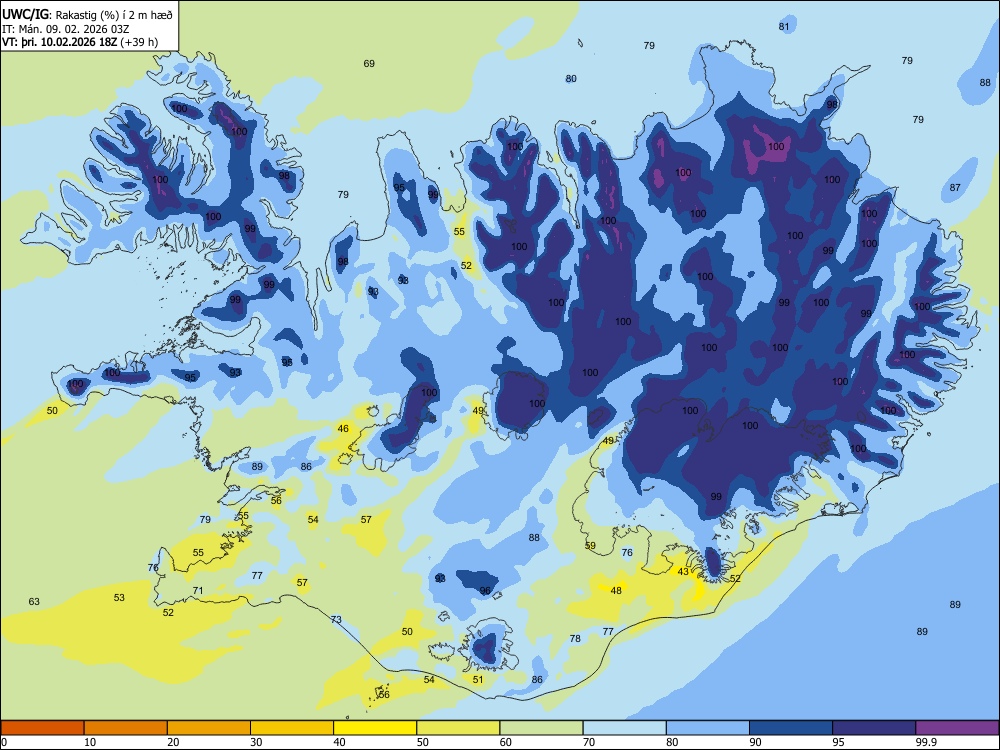Click the map value '96' in the south
This screenshot has height=750, width=1000.
pos(485,591)
